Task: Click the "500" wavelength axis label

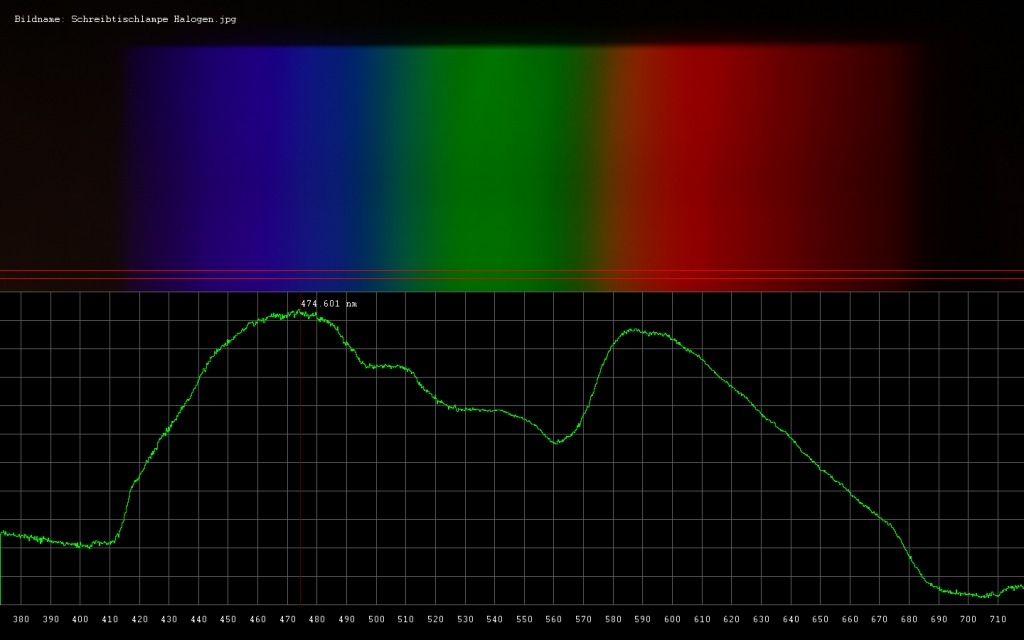Action: [376, 619]
